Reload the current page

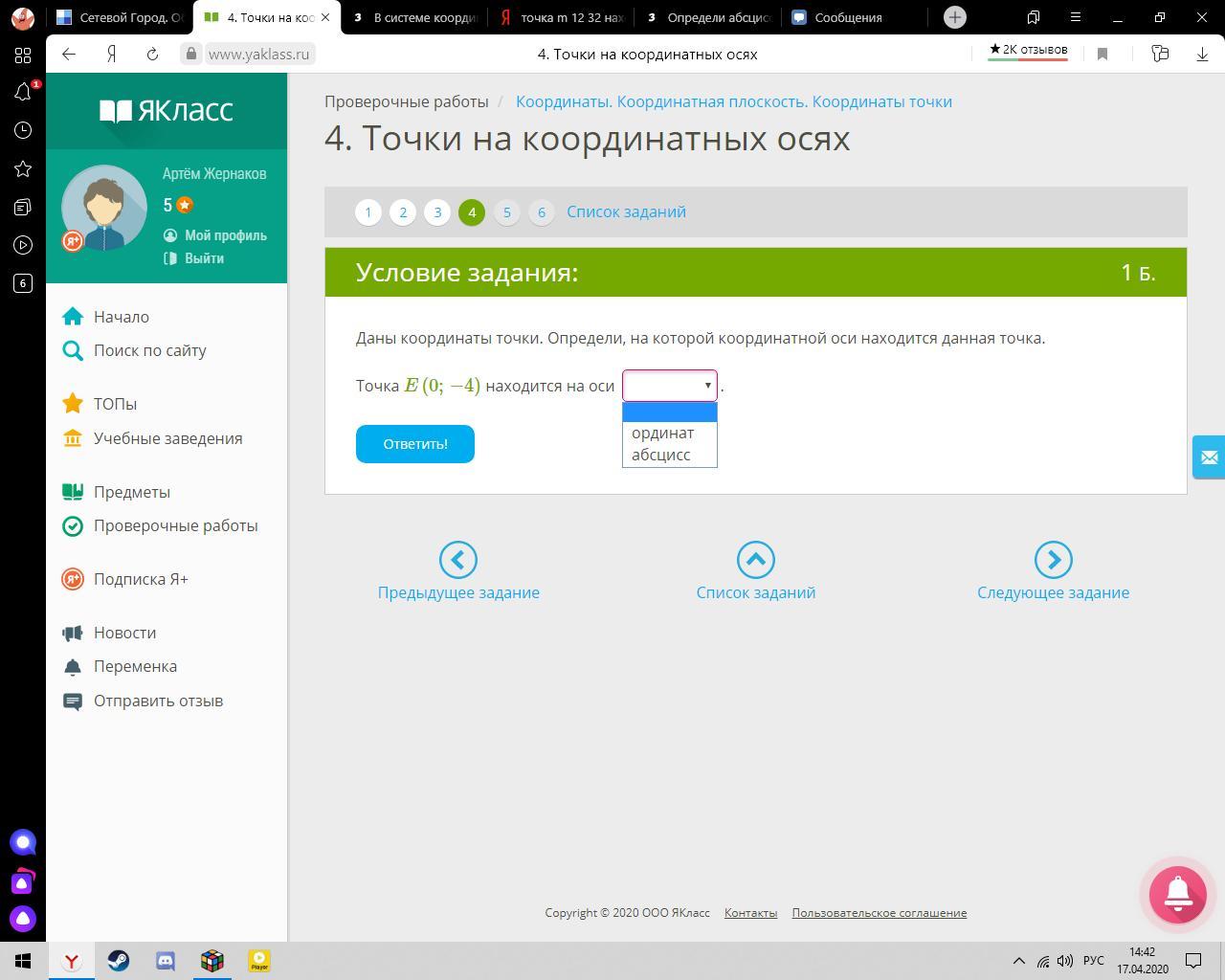(x=152, y=55)
